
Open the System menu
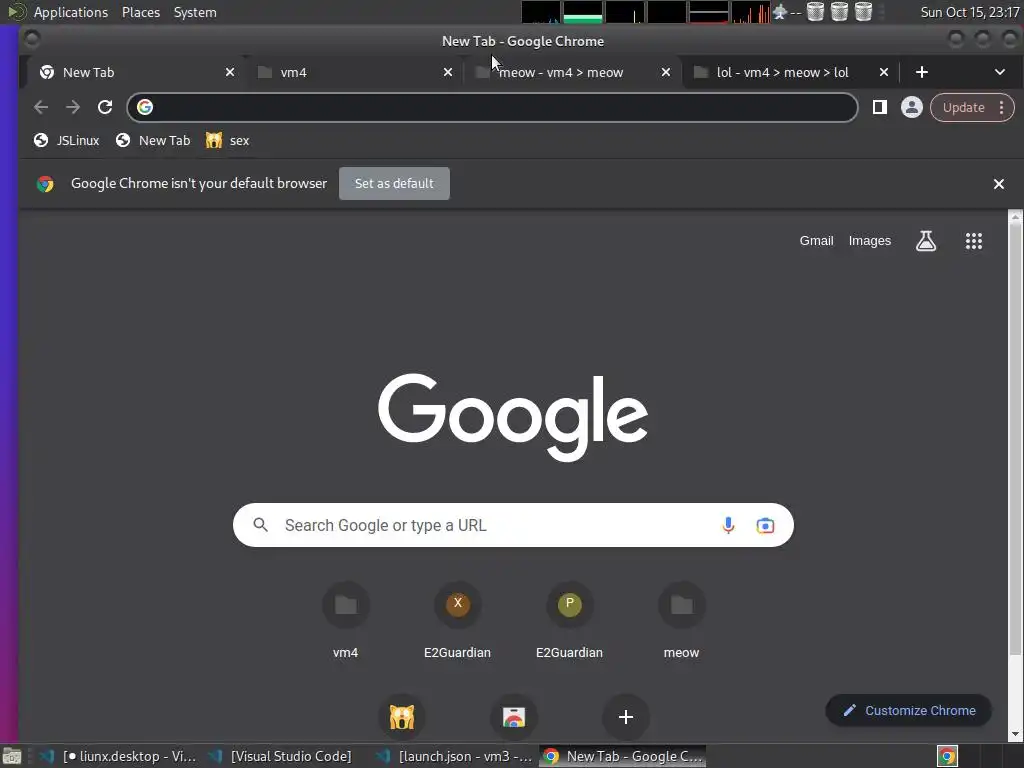coord(195,12)
